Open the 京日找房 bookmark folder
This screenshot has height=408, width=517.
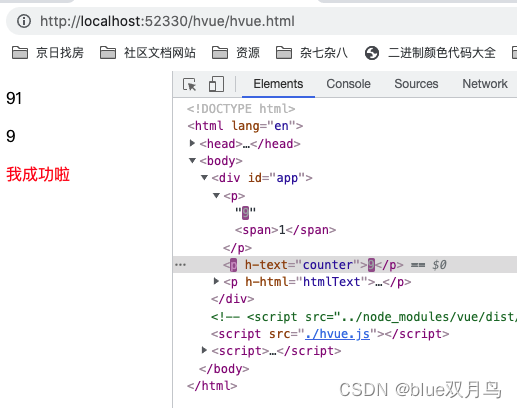pyautogui.click(x=48, y=53)
